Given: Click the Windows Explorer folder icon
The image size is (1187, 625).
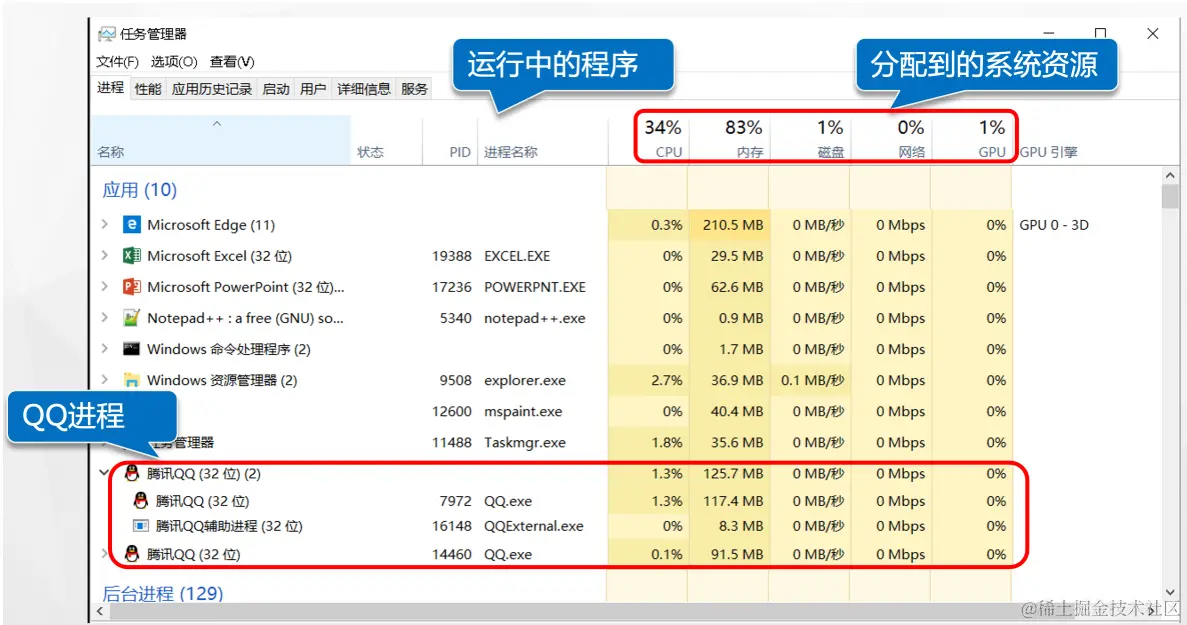Looking at the screenshot, I should tap(132, 380).
